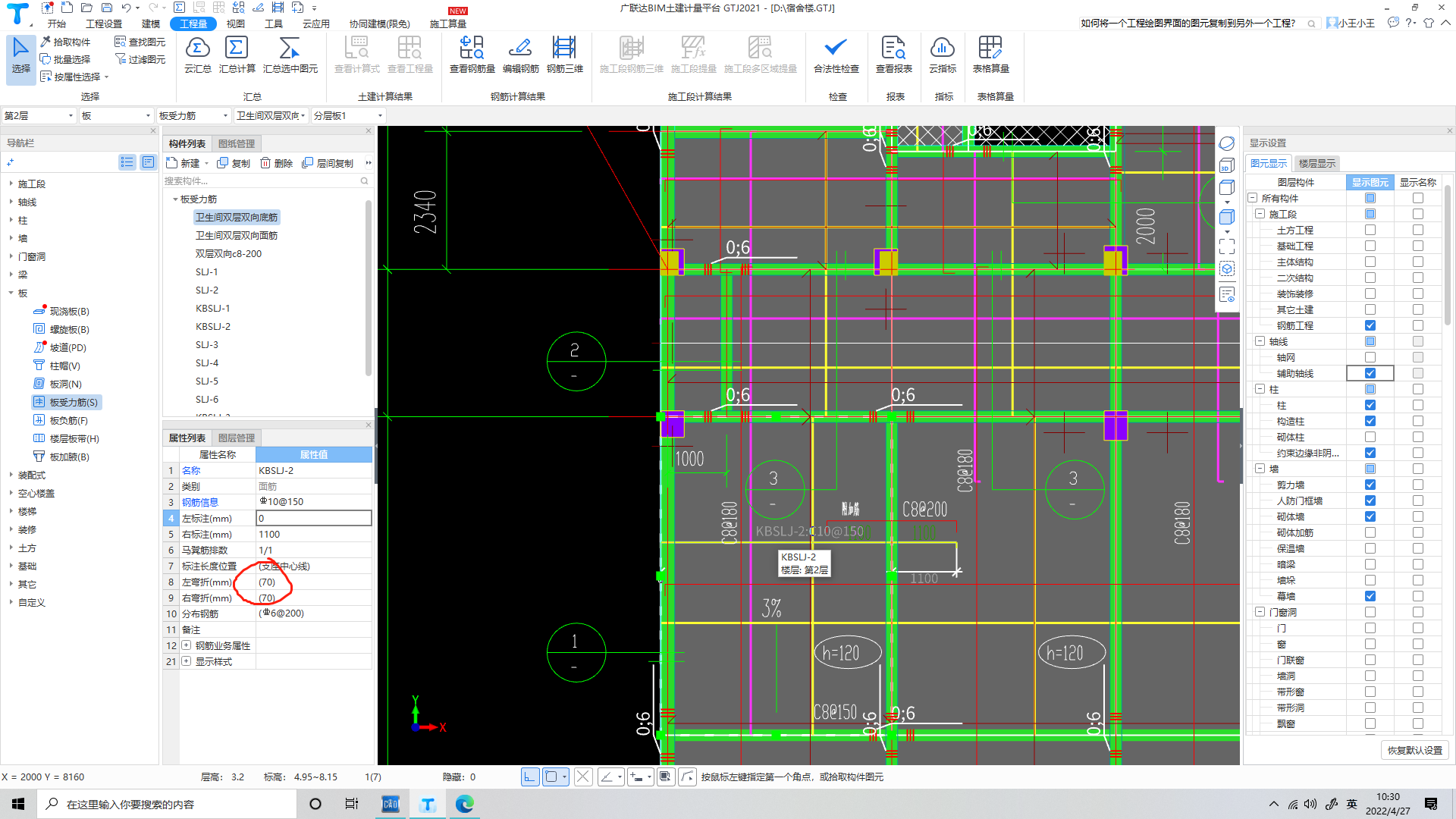Run 合法性检查 validity check
This screenshot has height=819, width=1456.
[836, 55]
